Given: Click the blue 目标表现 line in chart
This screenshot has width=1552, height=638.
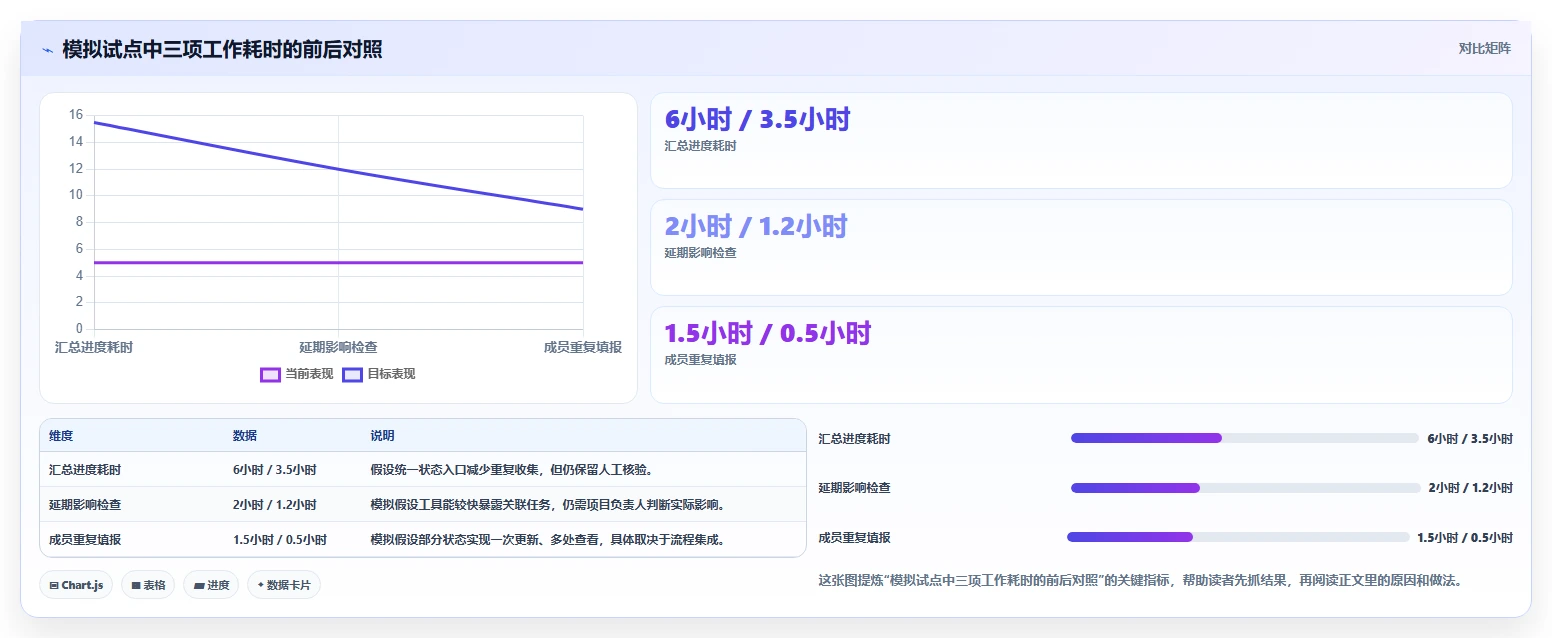Looking at the screenshot, I should tap(338, 169).
